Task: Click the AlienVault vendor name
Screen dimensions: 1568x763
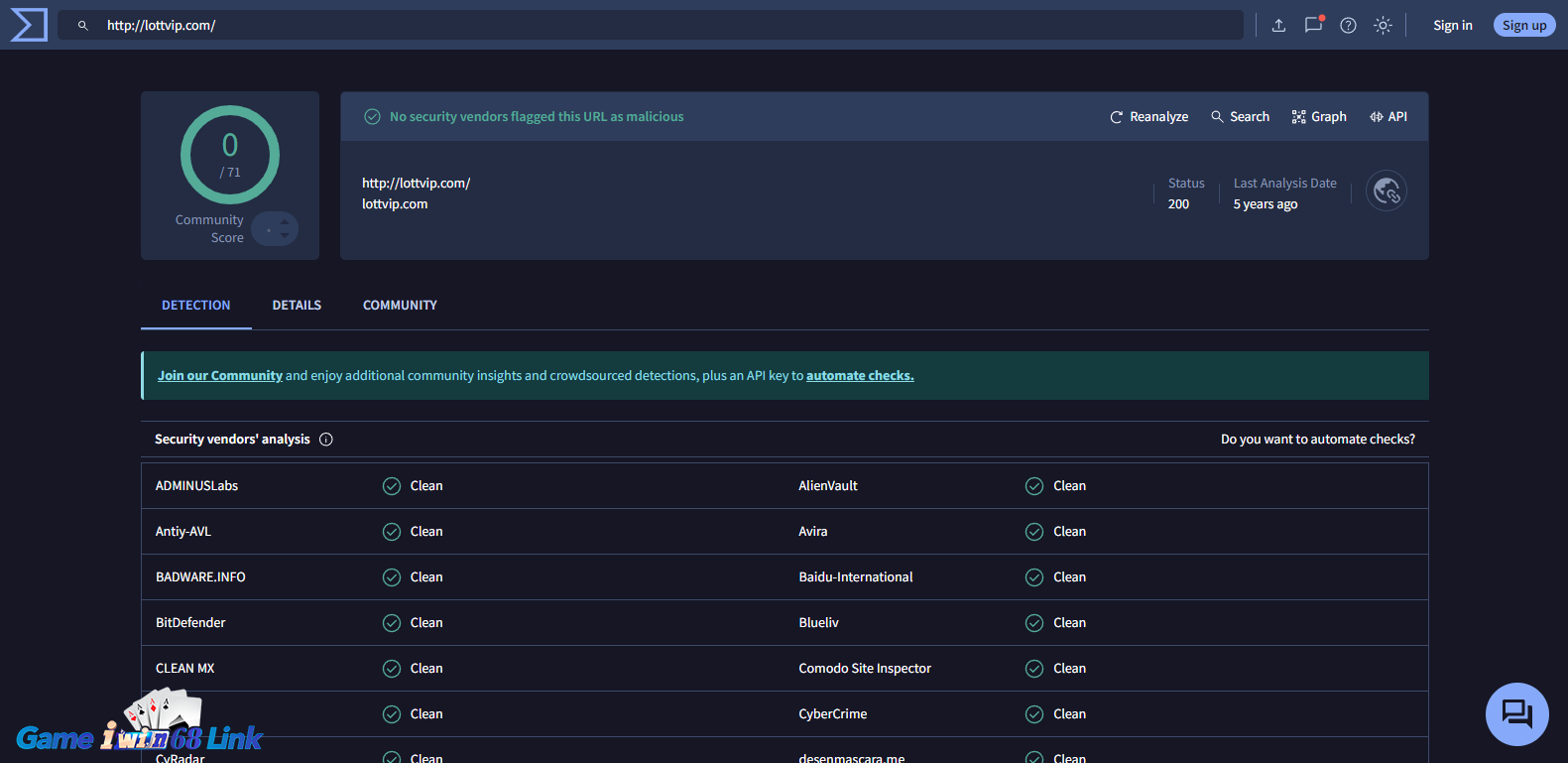Action: tap(828, 486)
